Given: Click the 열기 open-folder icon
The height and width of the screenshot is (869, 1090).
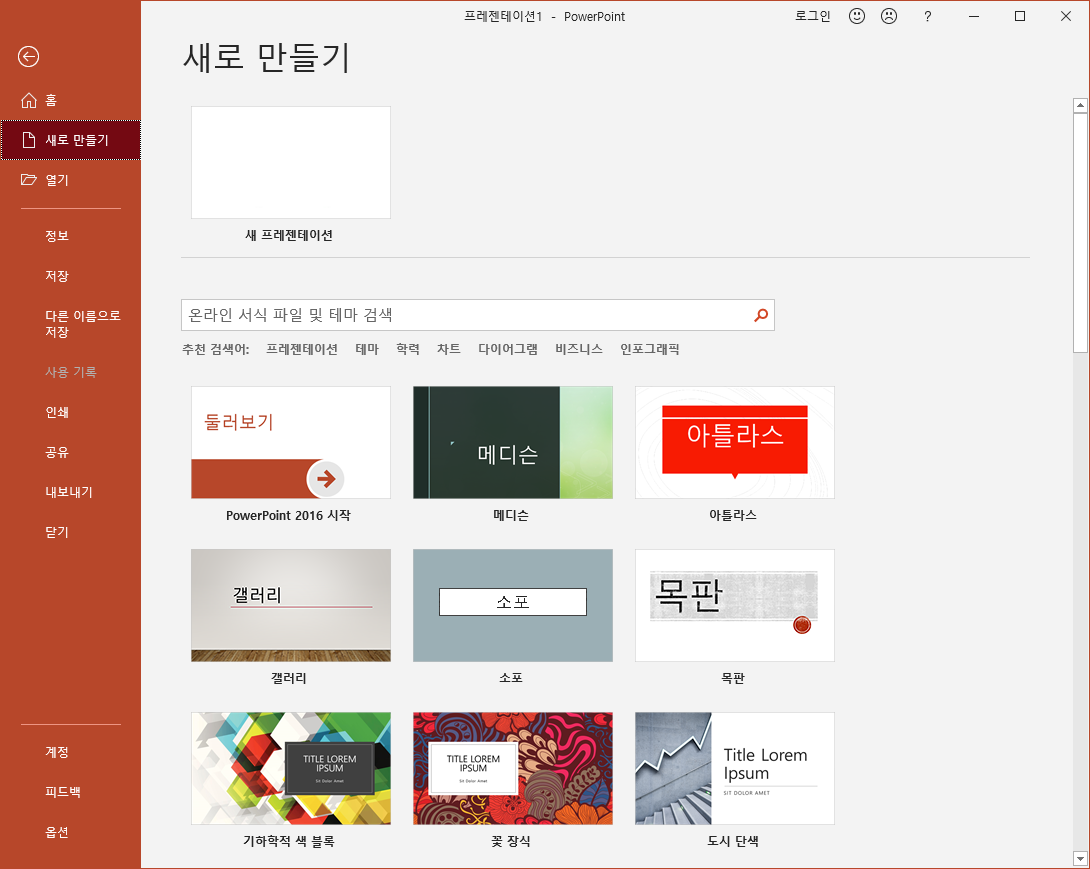Looking at the screenshot, I should [x=29, y=179].
